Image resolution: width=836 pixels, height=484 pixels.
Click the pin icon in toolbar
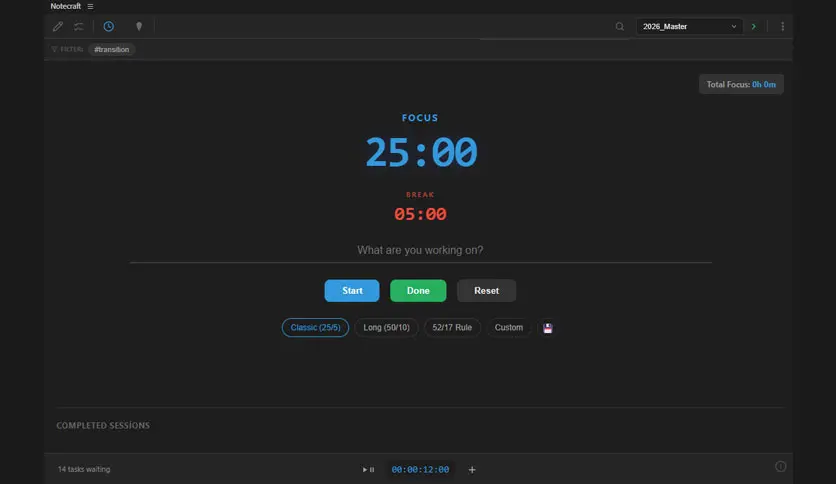139,26
